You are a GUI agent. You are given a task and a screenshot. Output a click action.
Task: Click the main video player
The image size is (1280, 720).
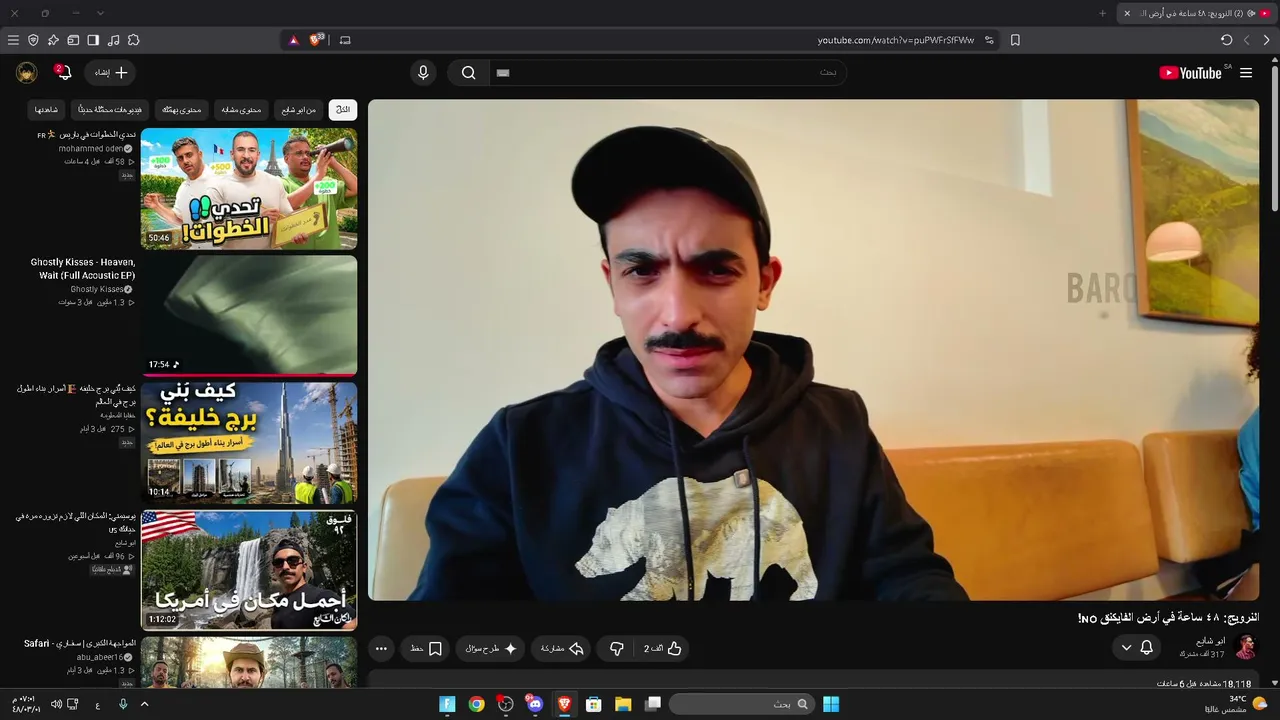(813, 350)
